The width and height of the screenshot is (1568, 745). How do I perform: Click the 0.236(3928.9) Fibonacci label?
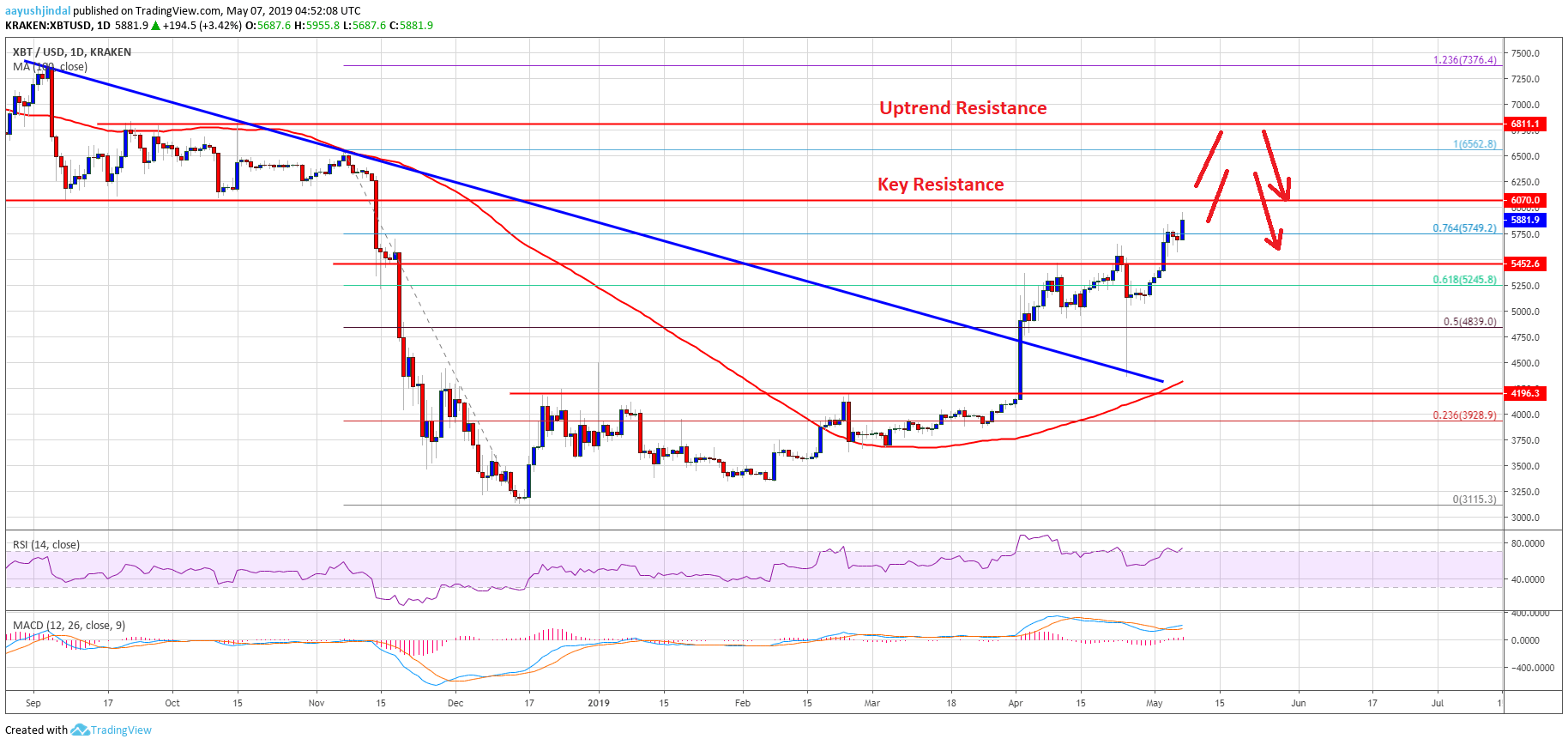(x=1465, y=415)
